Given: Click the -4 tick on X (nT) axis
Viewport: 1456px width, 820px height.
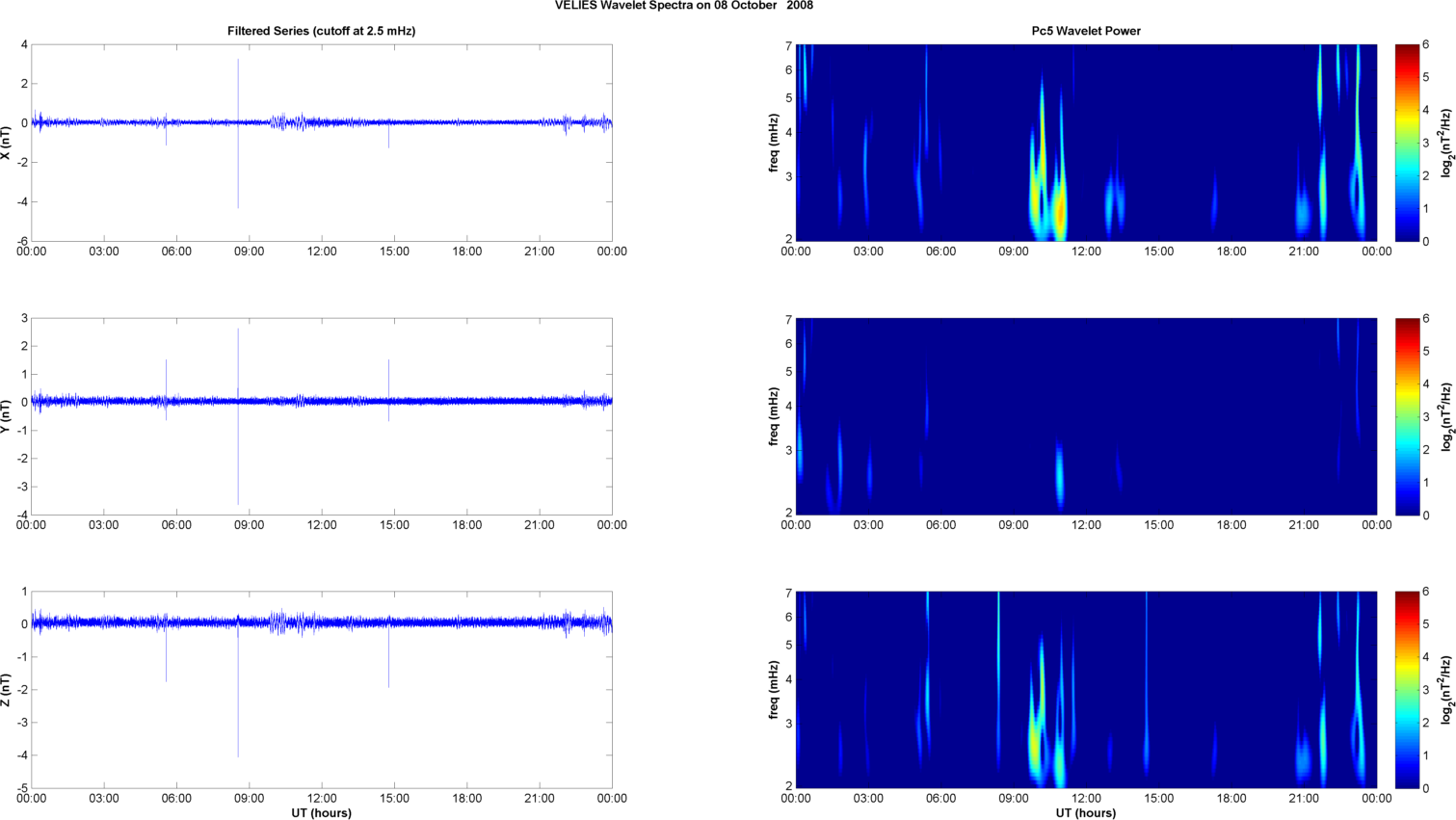Looking at the screenshot, I should tap(21, 202).
